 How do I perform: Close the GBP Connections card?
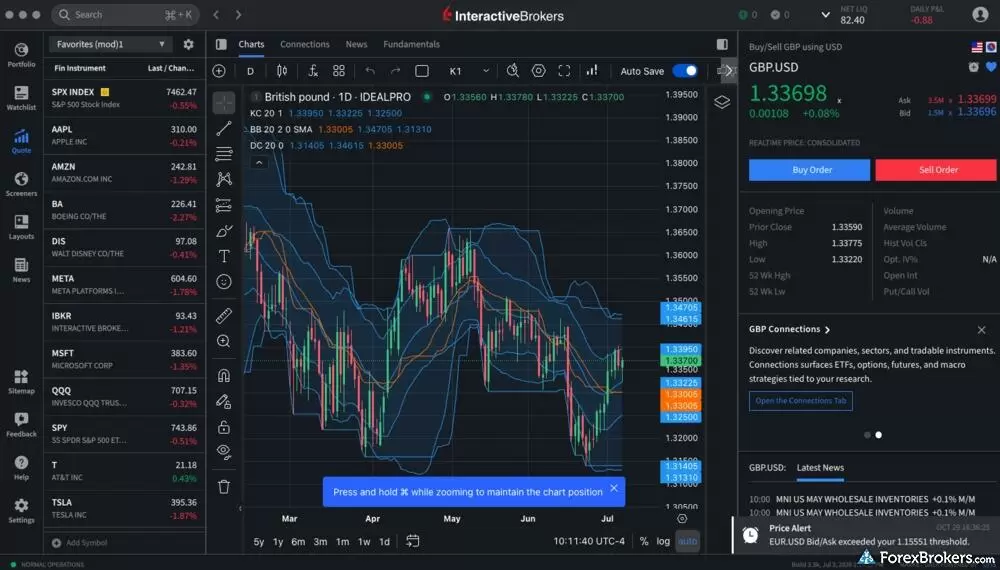click(982, 330)
